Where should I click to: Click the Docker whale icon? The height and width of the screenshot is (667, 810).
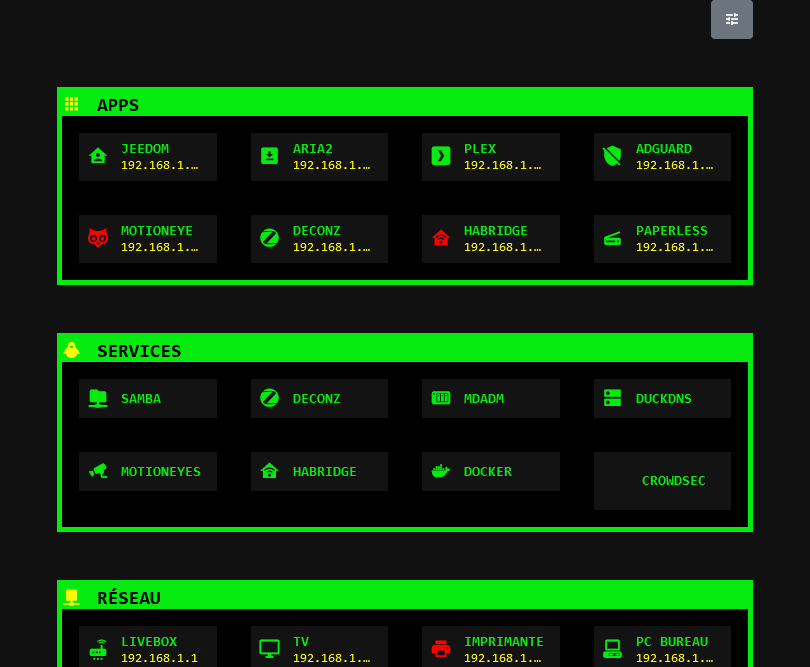coord(441,471)
